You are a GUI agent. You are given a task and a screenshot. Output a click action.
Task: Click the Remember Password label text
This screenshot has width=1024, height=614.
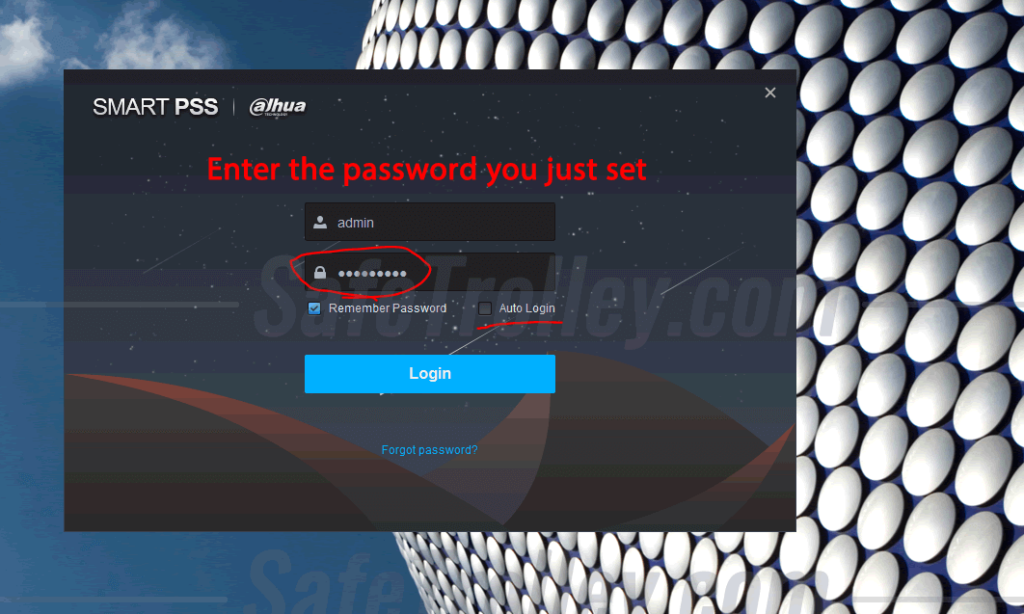click(x=387, y=308)
